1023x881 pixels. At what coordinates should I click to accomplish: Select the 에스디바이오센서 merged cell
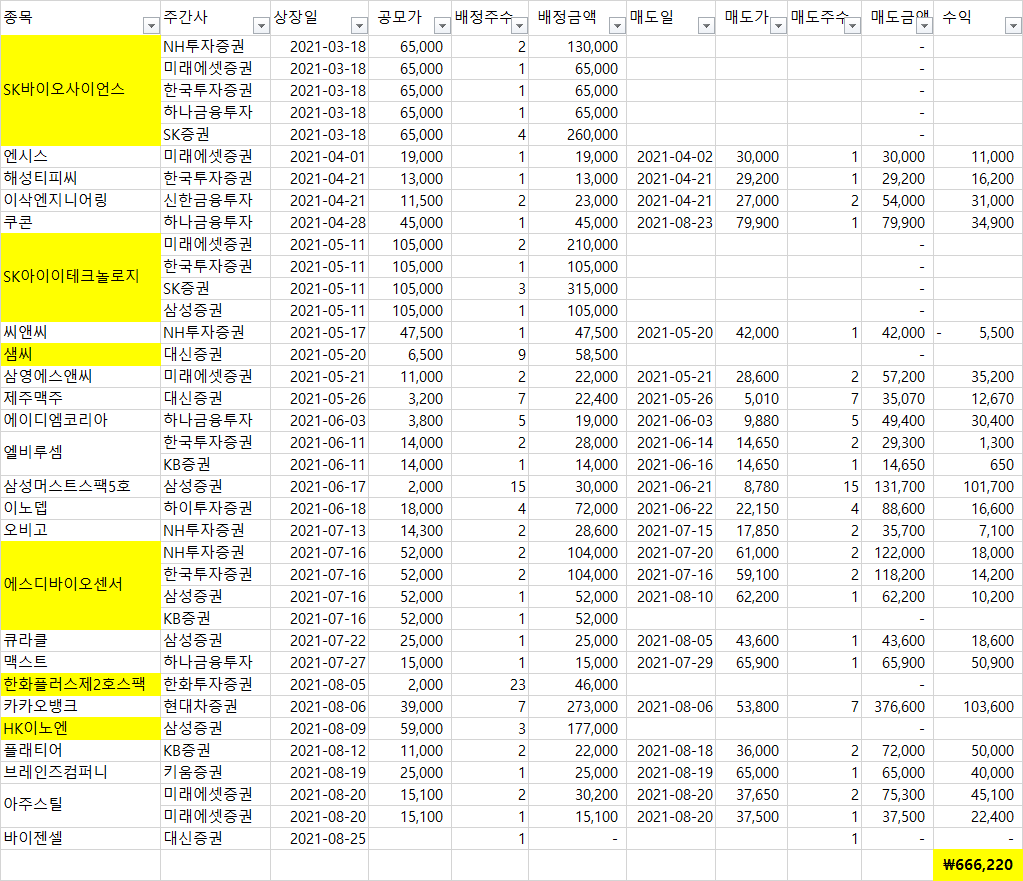81,585
